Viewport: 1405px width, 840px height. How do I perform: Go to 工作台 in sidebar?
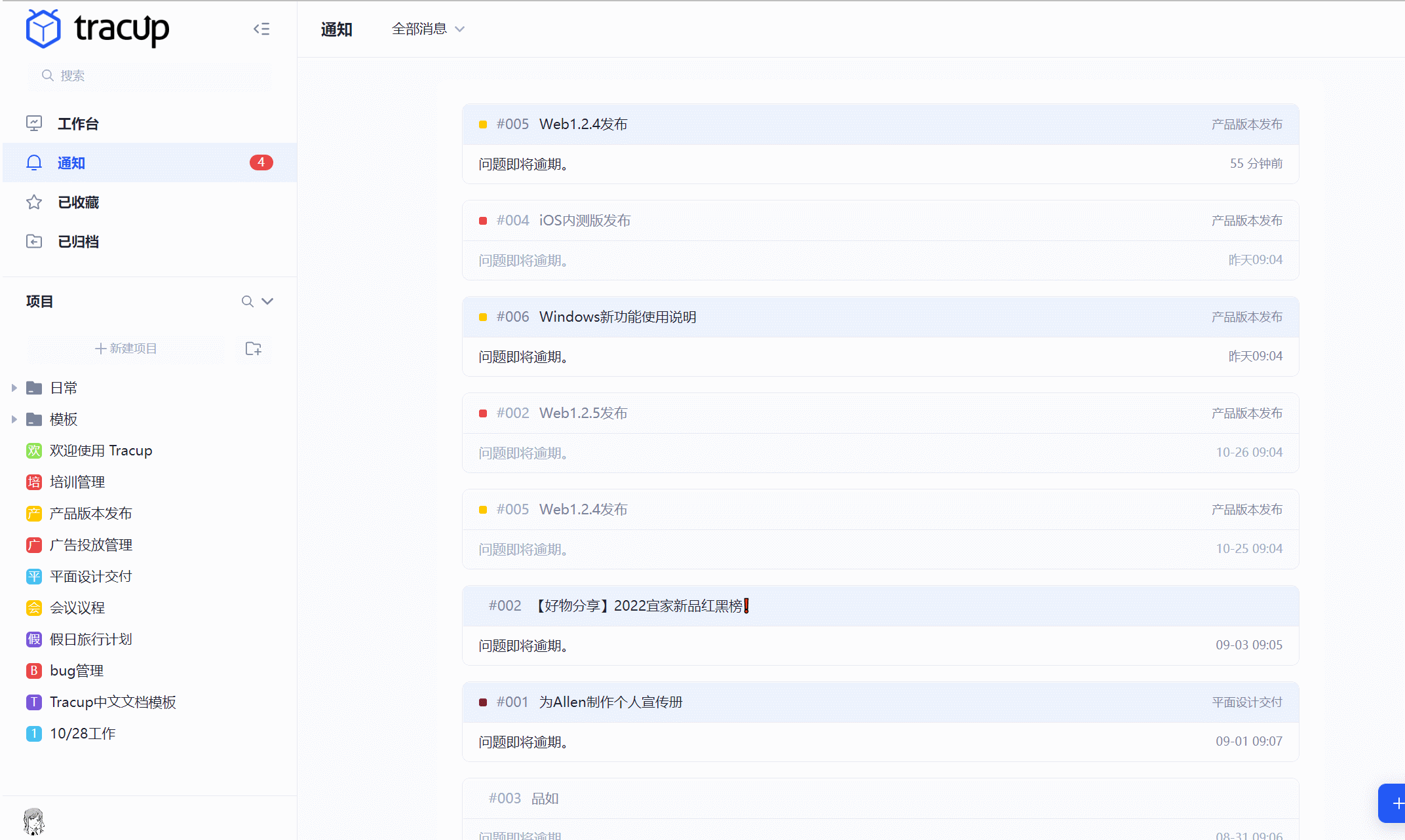(x=77, y=124)
